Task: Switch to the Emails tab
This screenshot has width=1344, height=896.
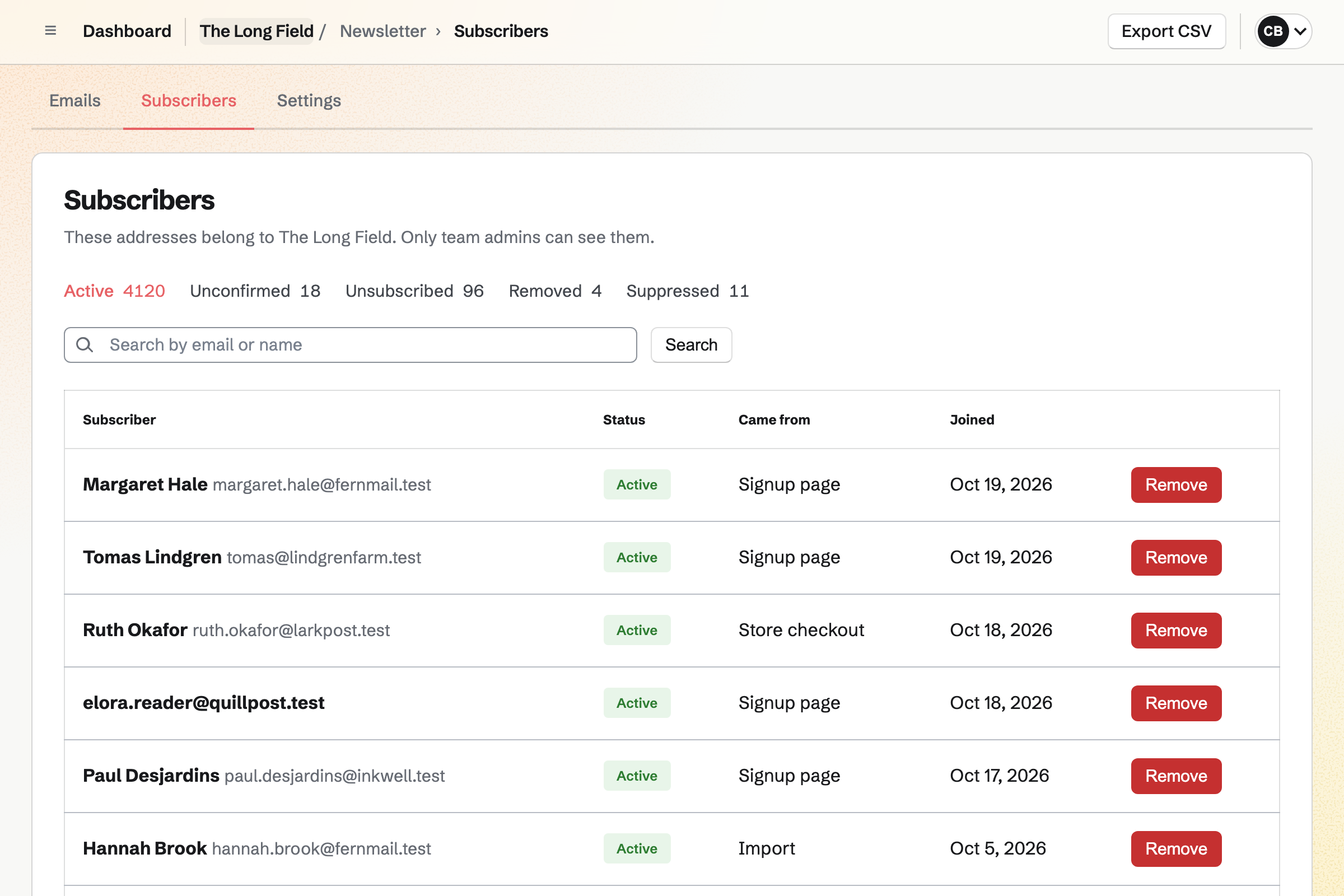Action: click(75, 101)
